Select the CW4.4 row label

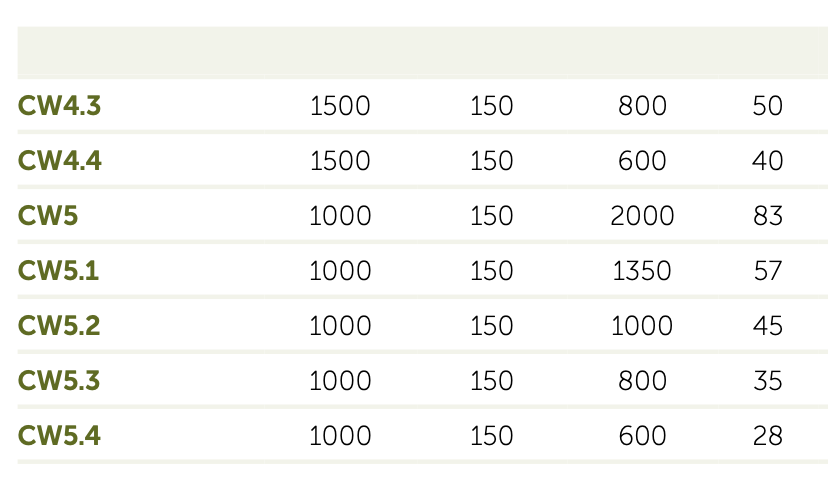[x=60, y=161]
